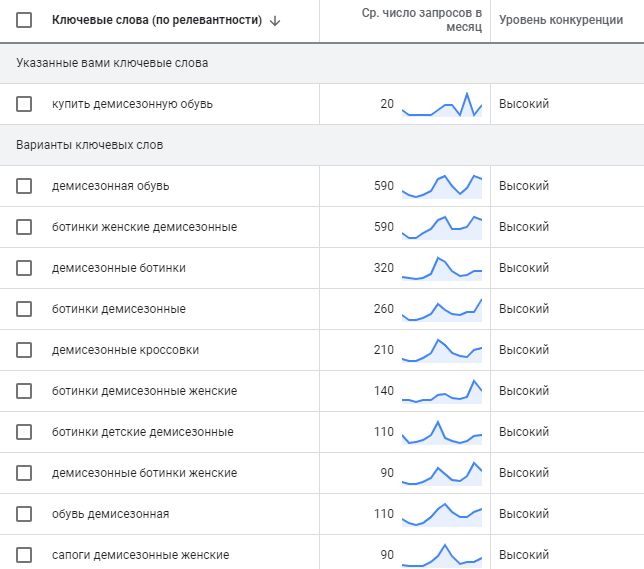Click the sort arrow beside Ключевые слова header
Image resolution: width=644 pixels, height=569 pixels.
click(275, 21)
